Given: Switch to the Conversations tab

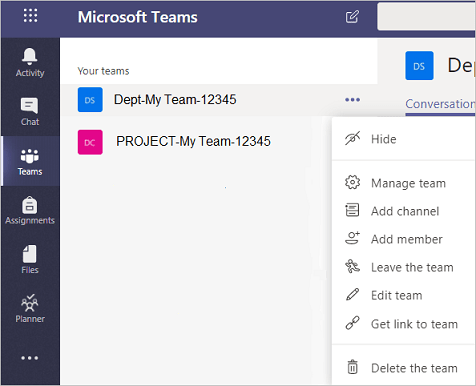Looking at the screenshot, I should tap(440, 104).
